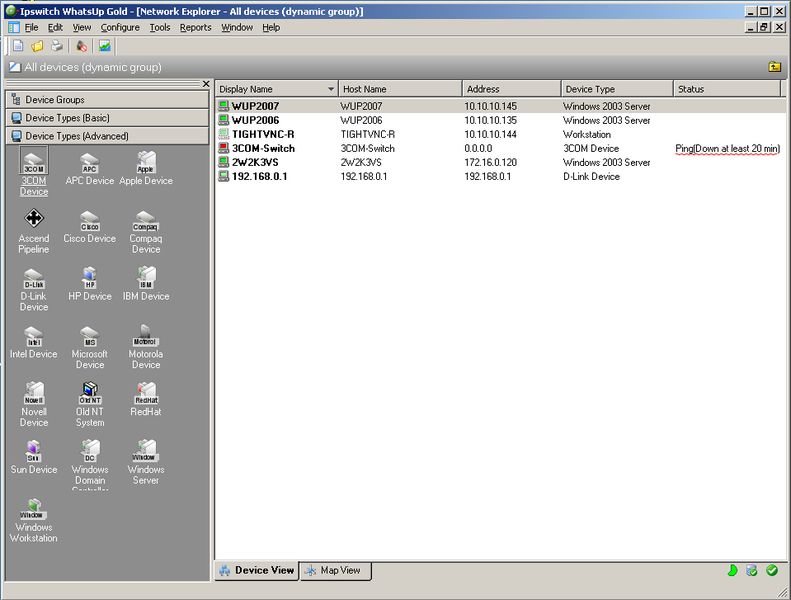Choose the Sun Device type icon
The width and height of the screenshot is (791, 600).
(x=34, y=451)
